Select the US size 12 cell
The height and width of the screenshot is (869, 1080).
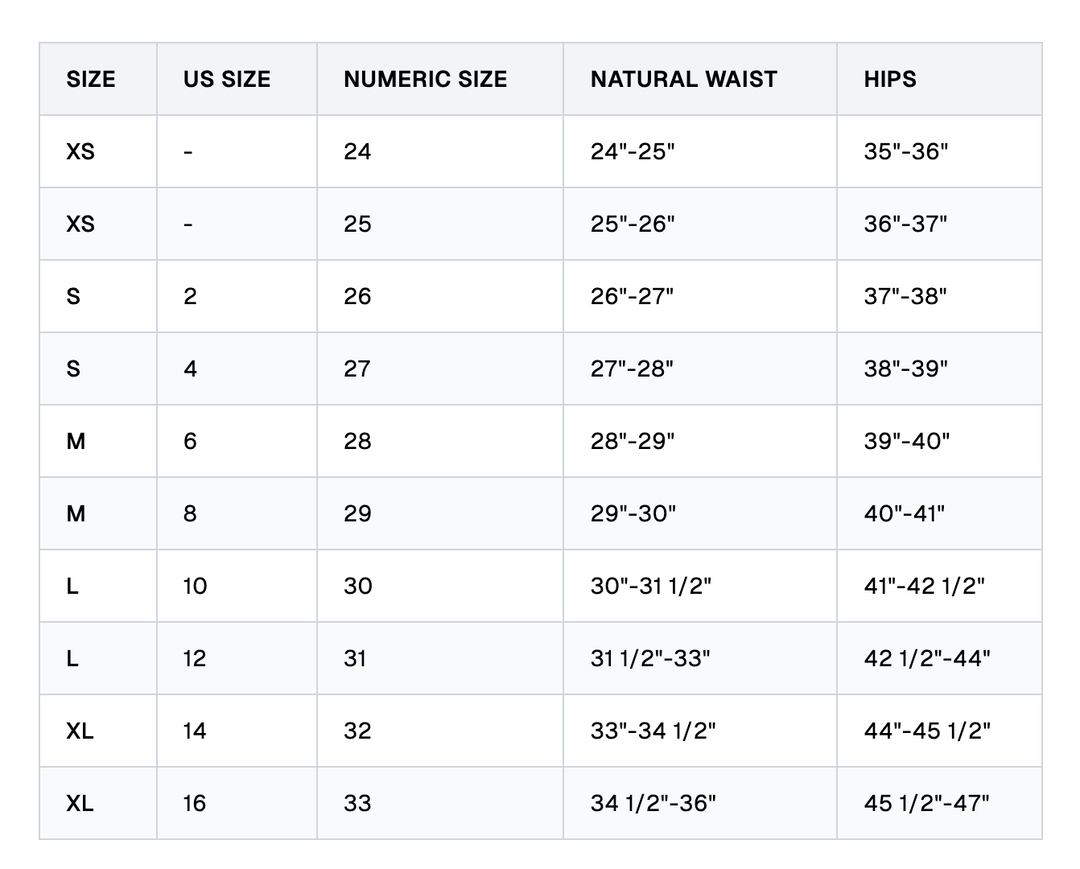click(194, 659)
